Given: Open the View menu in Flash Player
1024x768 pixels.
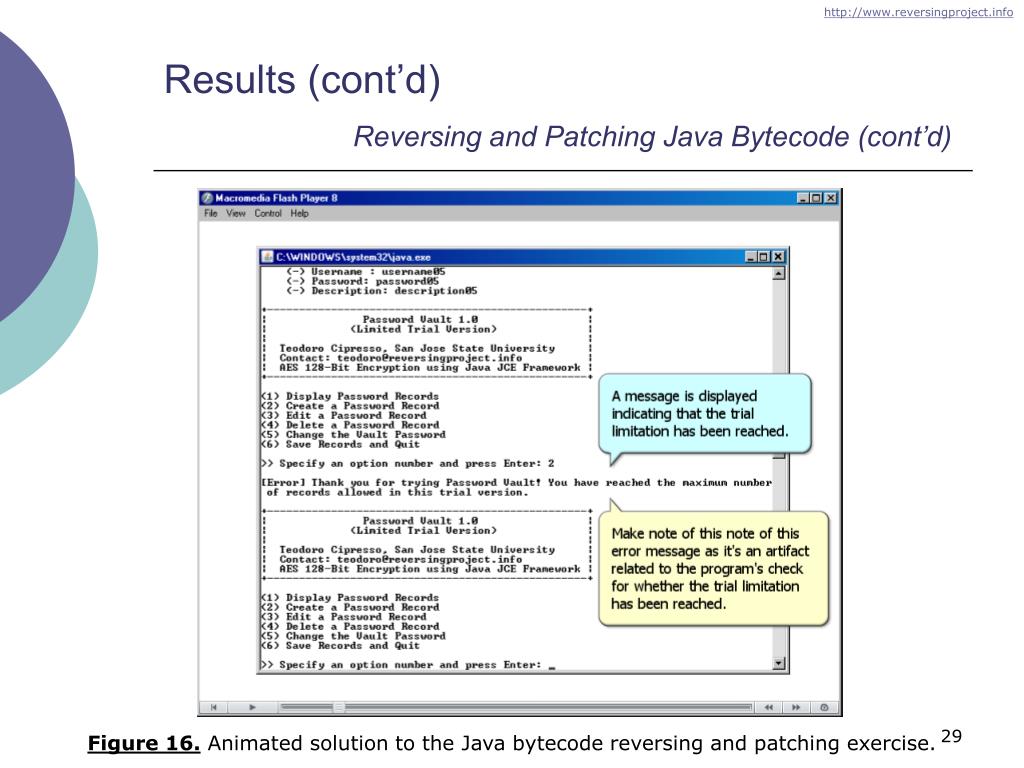Looking at the screenshot, I should [236, 214].
